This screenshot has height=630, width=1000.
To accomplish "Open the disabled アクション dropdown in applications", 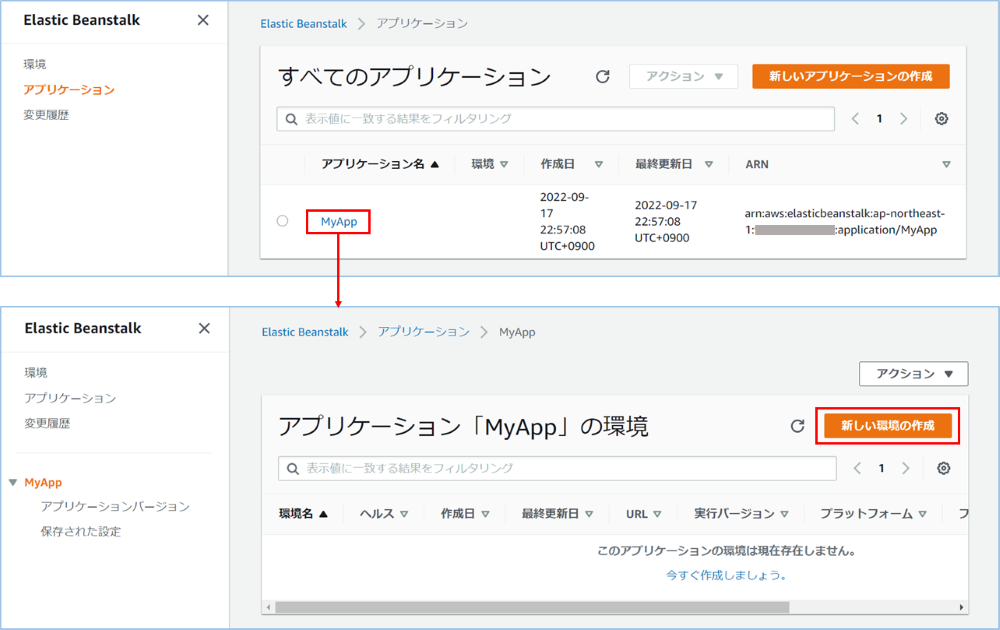I will click(683, 77).
